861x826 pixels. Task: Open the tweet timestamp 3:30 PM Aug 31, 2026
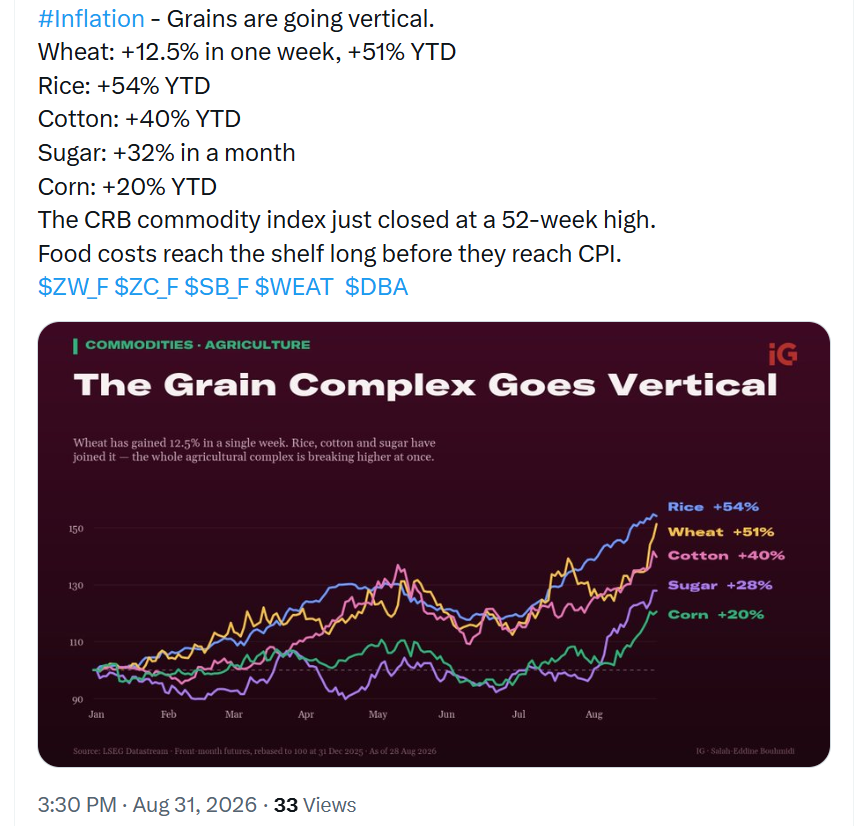point(147,805)
